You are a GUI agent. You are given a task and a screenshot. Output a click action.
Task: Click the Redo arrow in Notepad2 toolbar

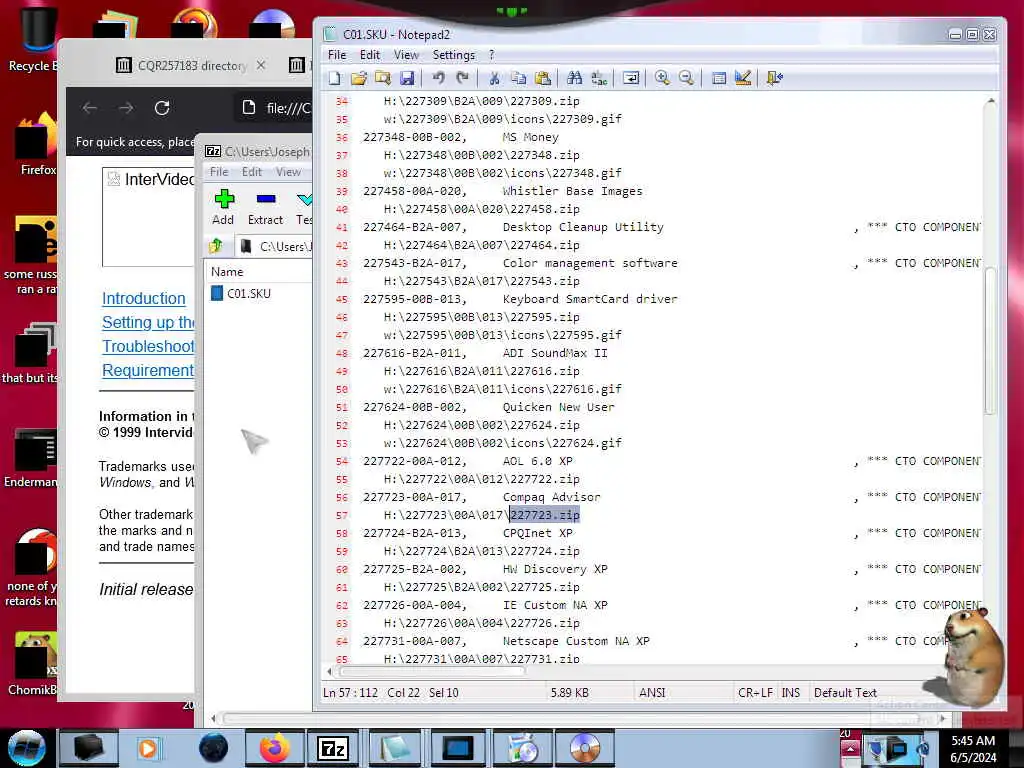click(x=462, y=78)
